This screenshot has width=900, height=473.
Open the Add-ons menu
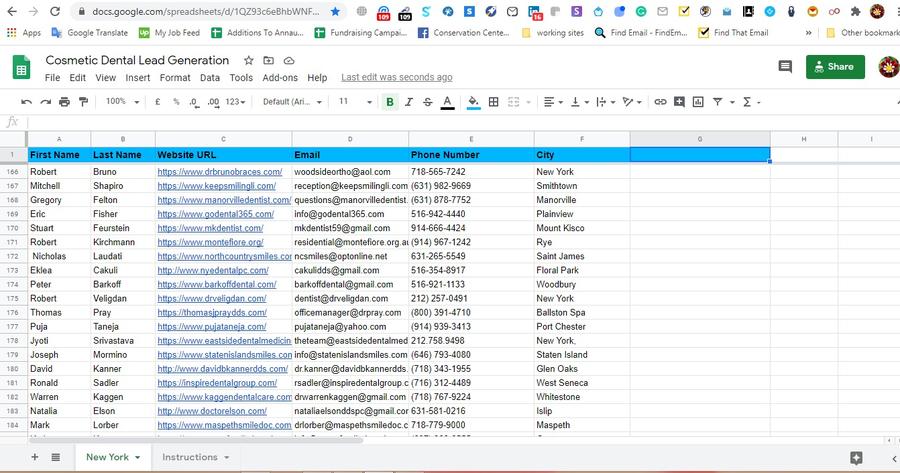point(280,77)
